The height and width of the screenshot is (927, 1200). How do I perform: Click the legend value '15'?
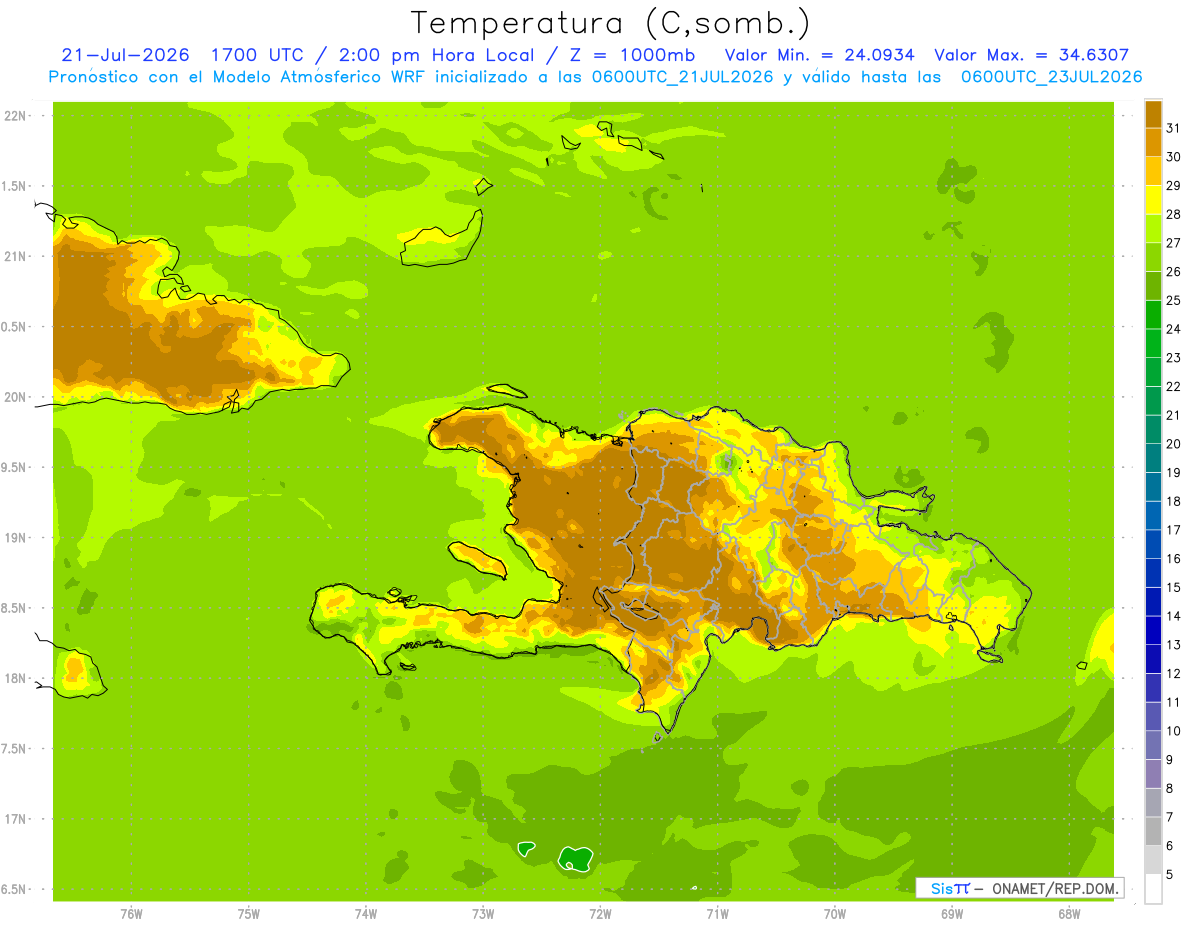pyautogui.click(x=1174, y=587)
